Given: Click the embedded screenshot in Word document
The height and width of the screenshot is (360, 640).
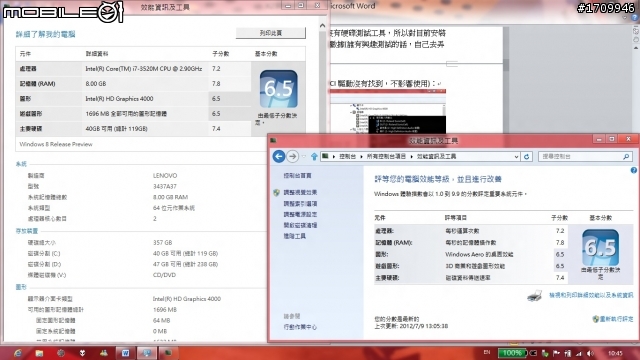Looking at the screenshot, I should tap(388, 111).
